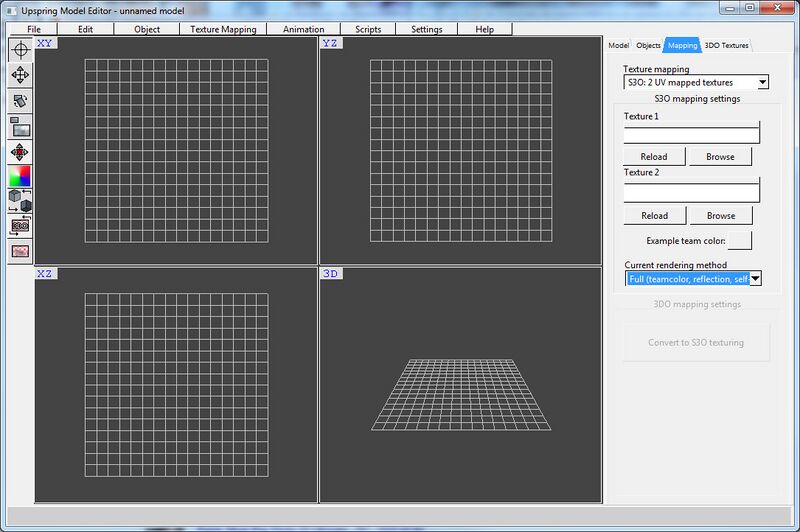Click the Texture 1 path field
This screenshot has height=532, width=800.
pyautogui.click(x=691, y=134)
